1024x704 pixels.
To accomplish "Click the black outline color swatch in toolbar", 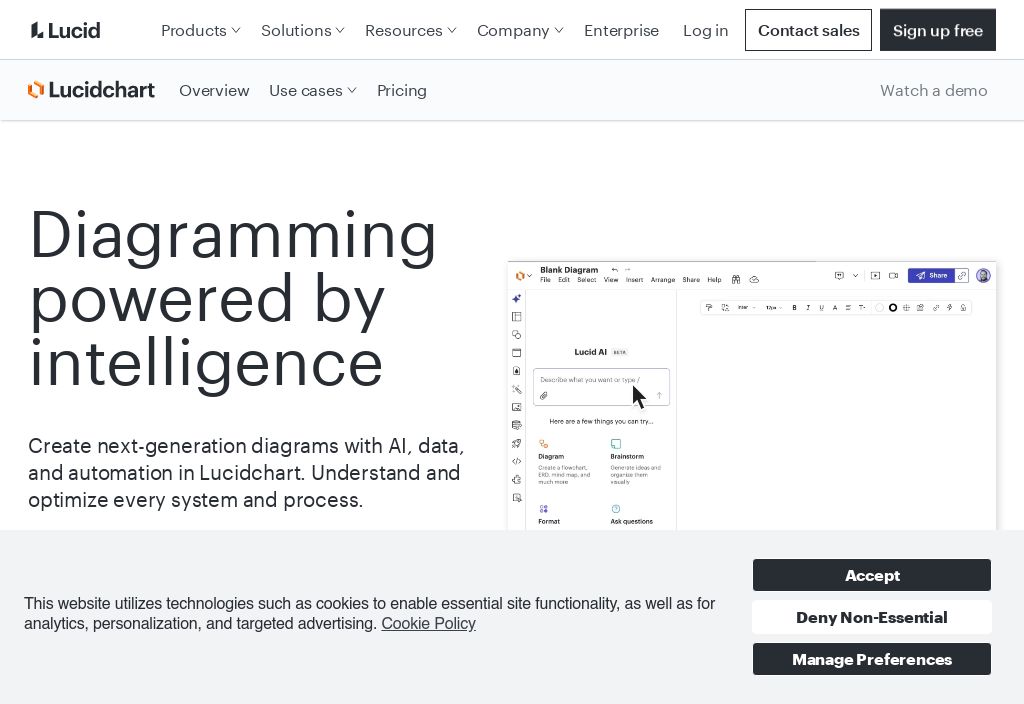I will (893, 308).
